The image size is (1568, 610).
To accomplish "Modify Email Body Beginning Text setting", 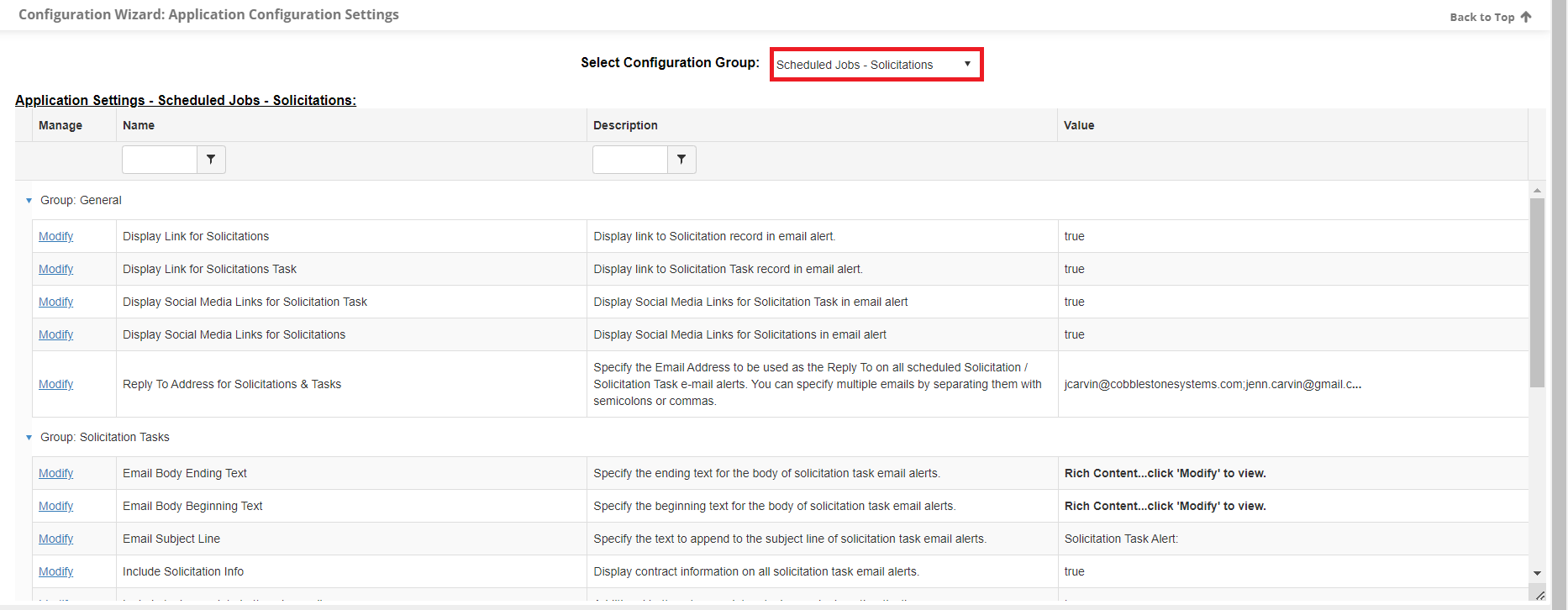I will (x=55, y=506).
